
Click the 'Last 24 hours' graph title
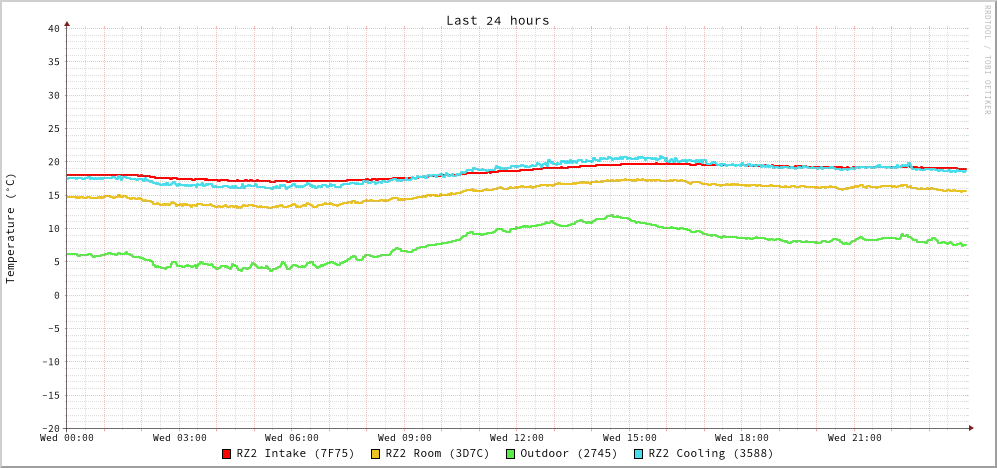click(497, 20)
